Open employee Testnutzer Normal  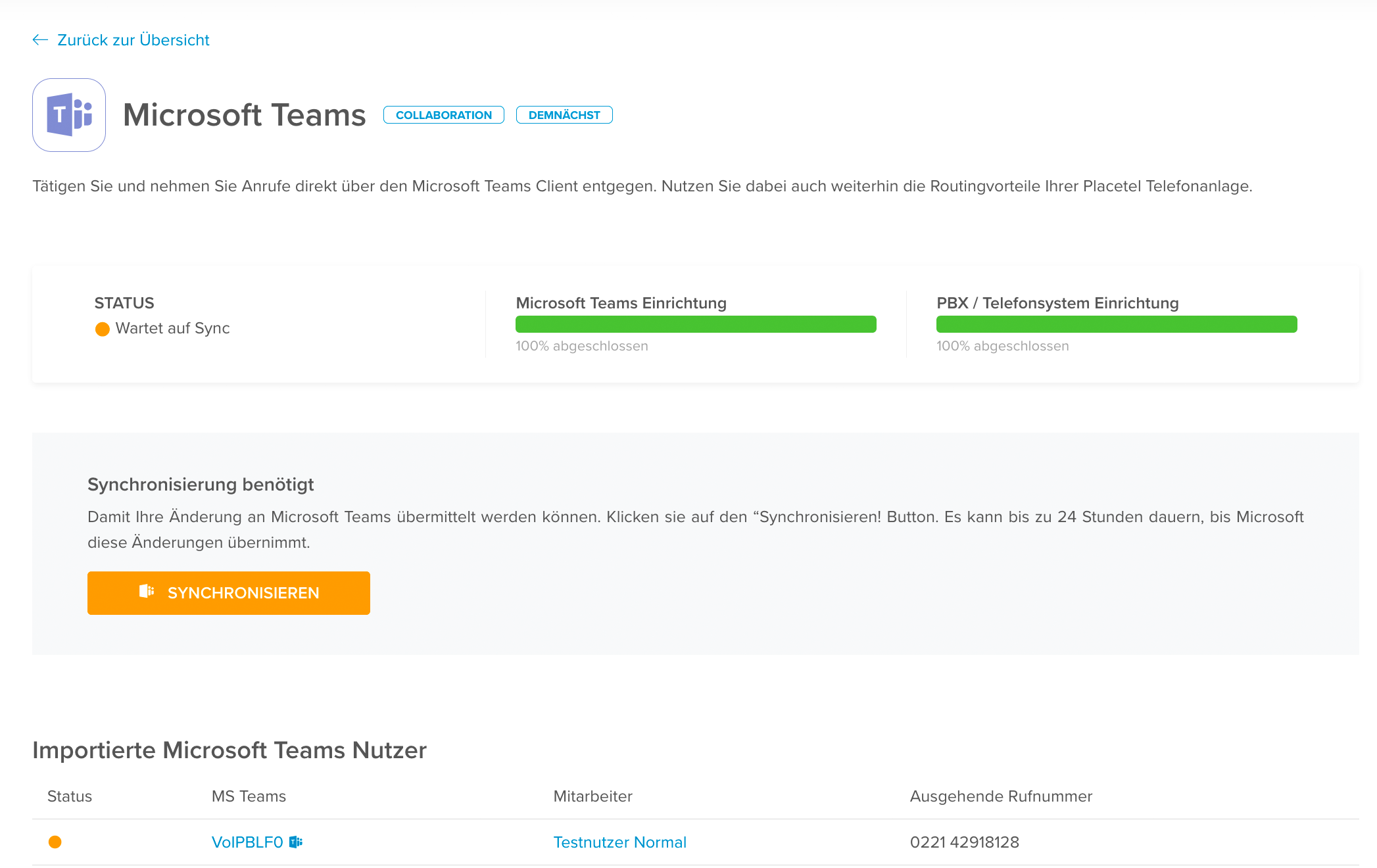tap(619, 842)
